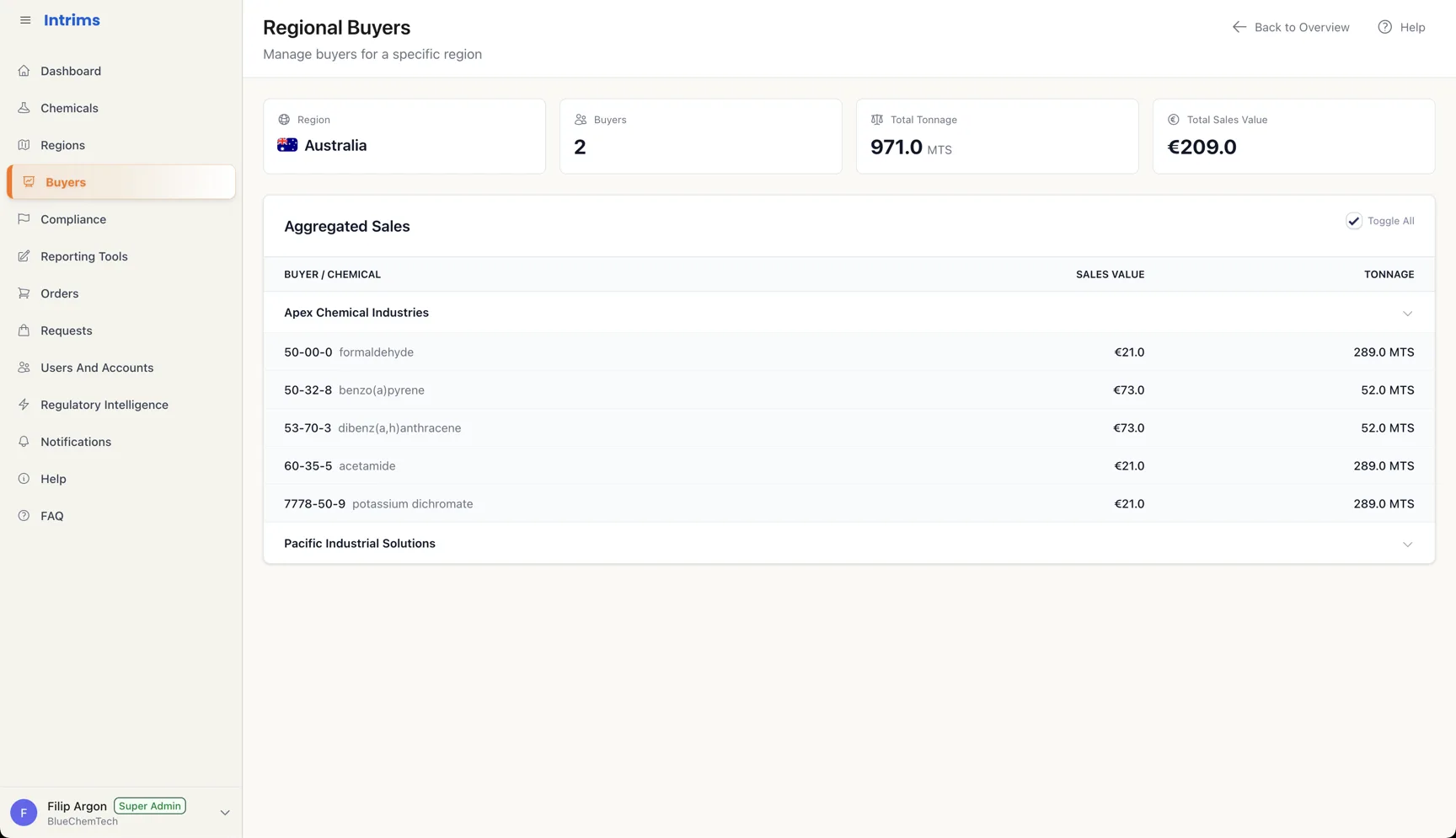Open the Filip Argon user menu chevron

[225, 813]
